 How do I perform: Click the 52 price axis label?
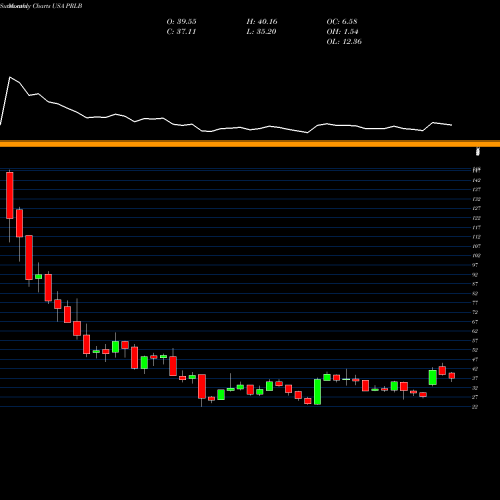(x=475, y=350)
